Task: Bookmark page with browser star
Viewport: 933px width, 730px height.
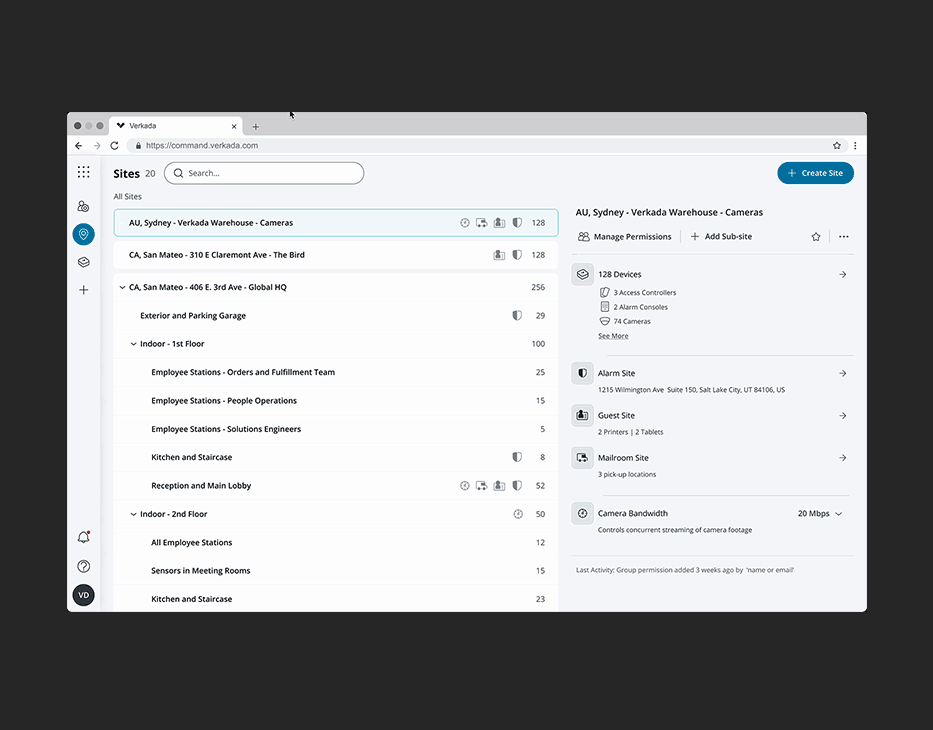Action: pyautogui.click(x=837, y=145)
